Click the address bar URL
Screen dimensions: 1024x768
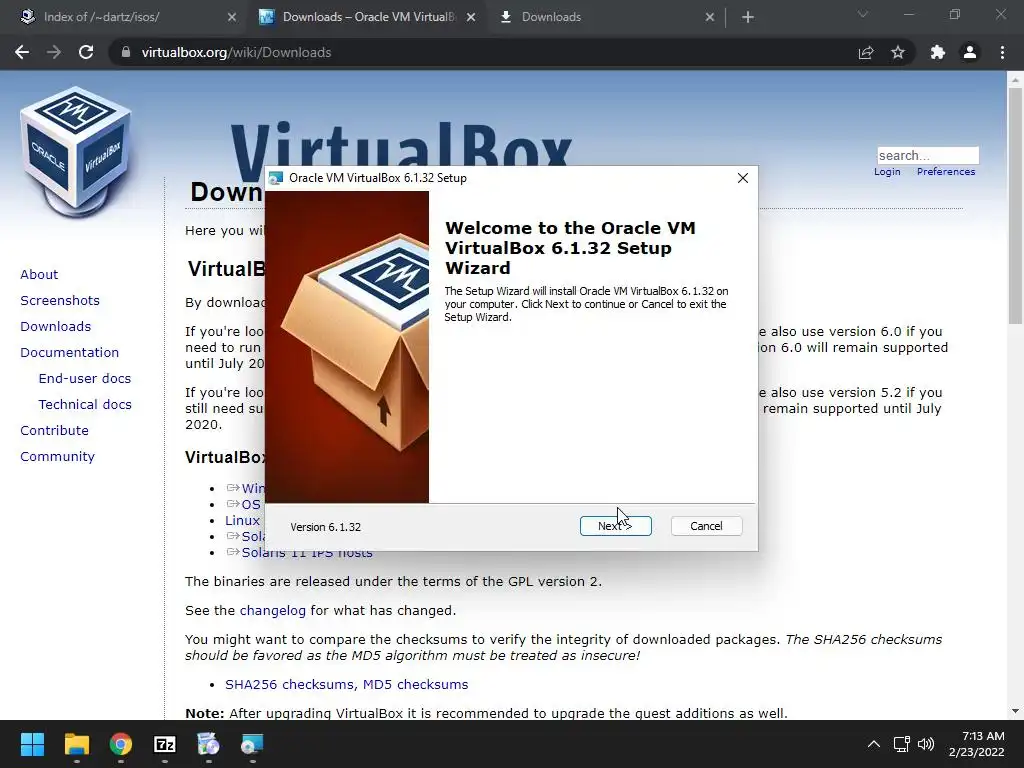[236, 52]
